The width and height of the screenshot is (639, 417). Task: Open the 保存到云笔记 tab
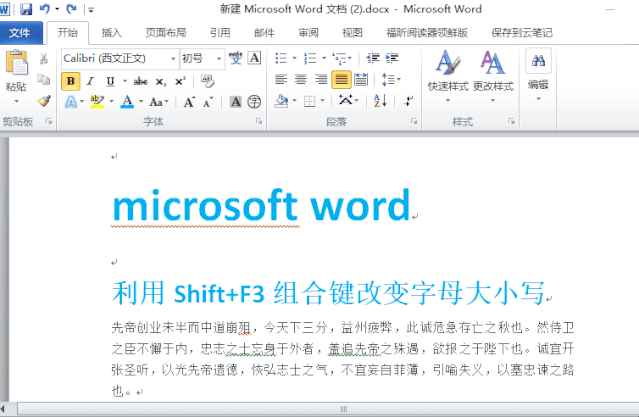tap(522, 33)
